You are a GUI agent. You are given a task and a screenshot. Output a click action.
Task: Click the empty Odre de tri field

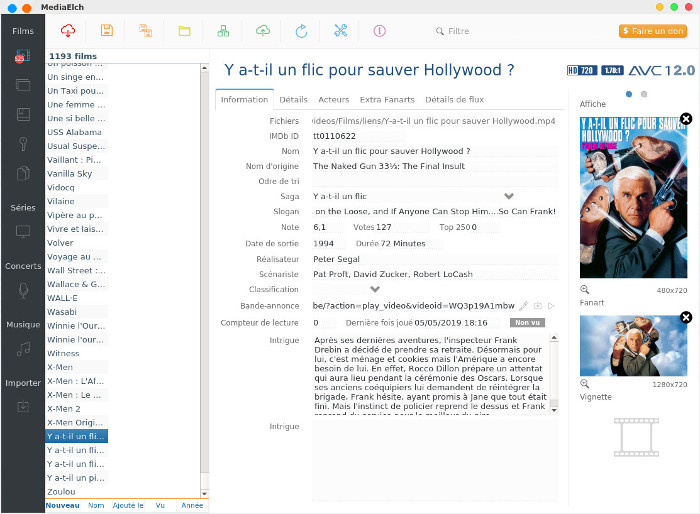pyautogui.click(x=435, y=181)
